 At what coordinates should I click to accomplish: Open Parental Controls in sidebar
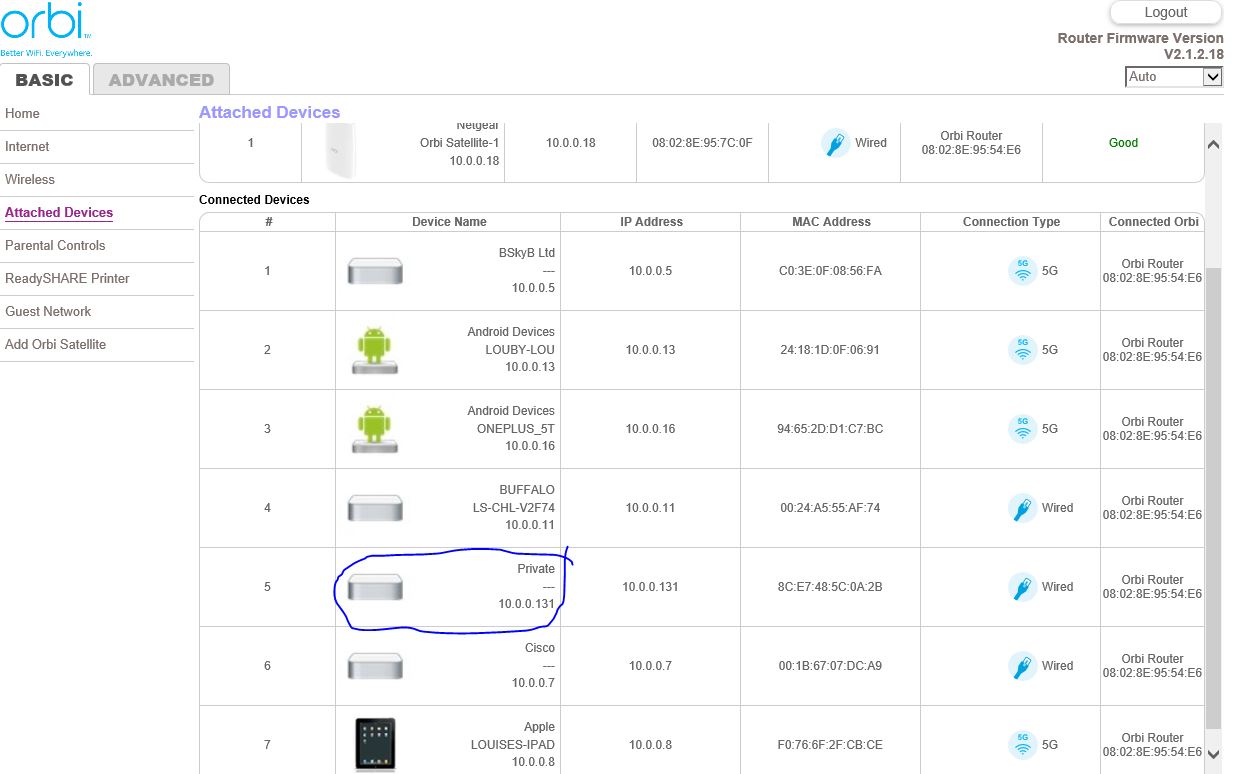(55, 245)
